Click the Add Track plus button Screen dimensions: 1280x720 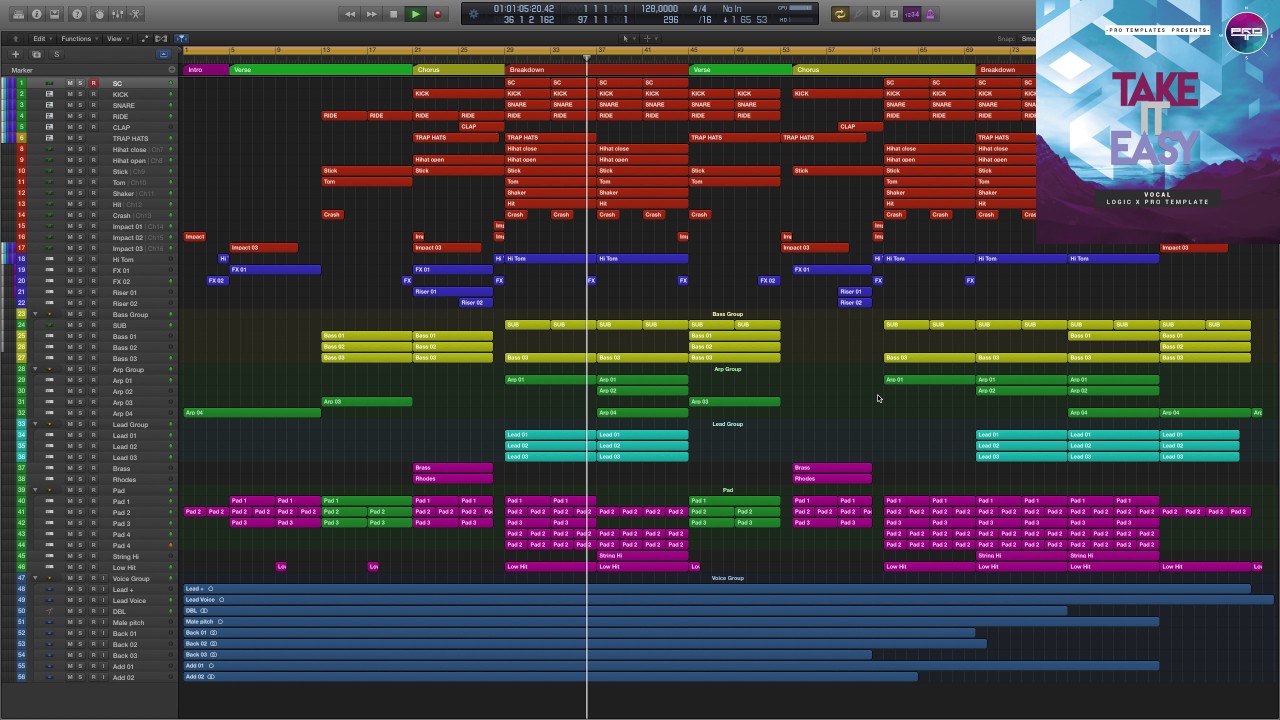(x=15, y=54)
